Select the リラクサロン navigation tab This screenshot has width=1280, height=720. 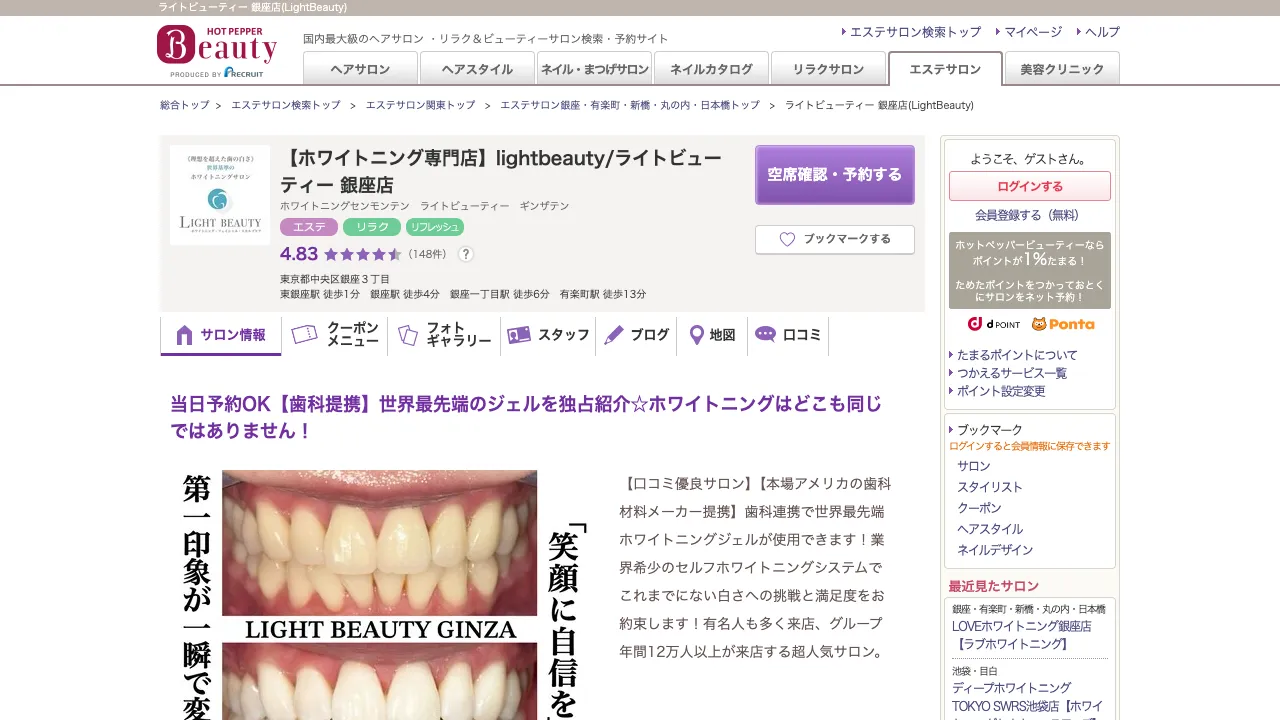click(828, 68)
